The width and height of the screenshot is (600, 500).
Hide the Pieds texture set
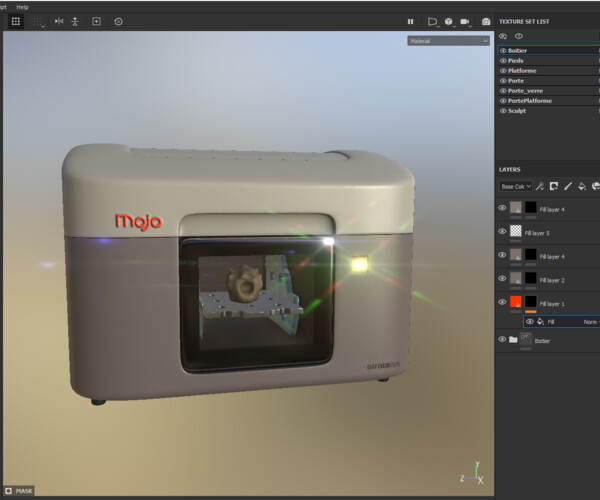[503, 60]
